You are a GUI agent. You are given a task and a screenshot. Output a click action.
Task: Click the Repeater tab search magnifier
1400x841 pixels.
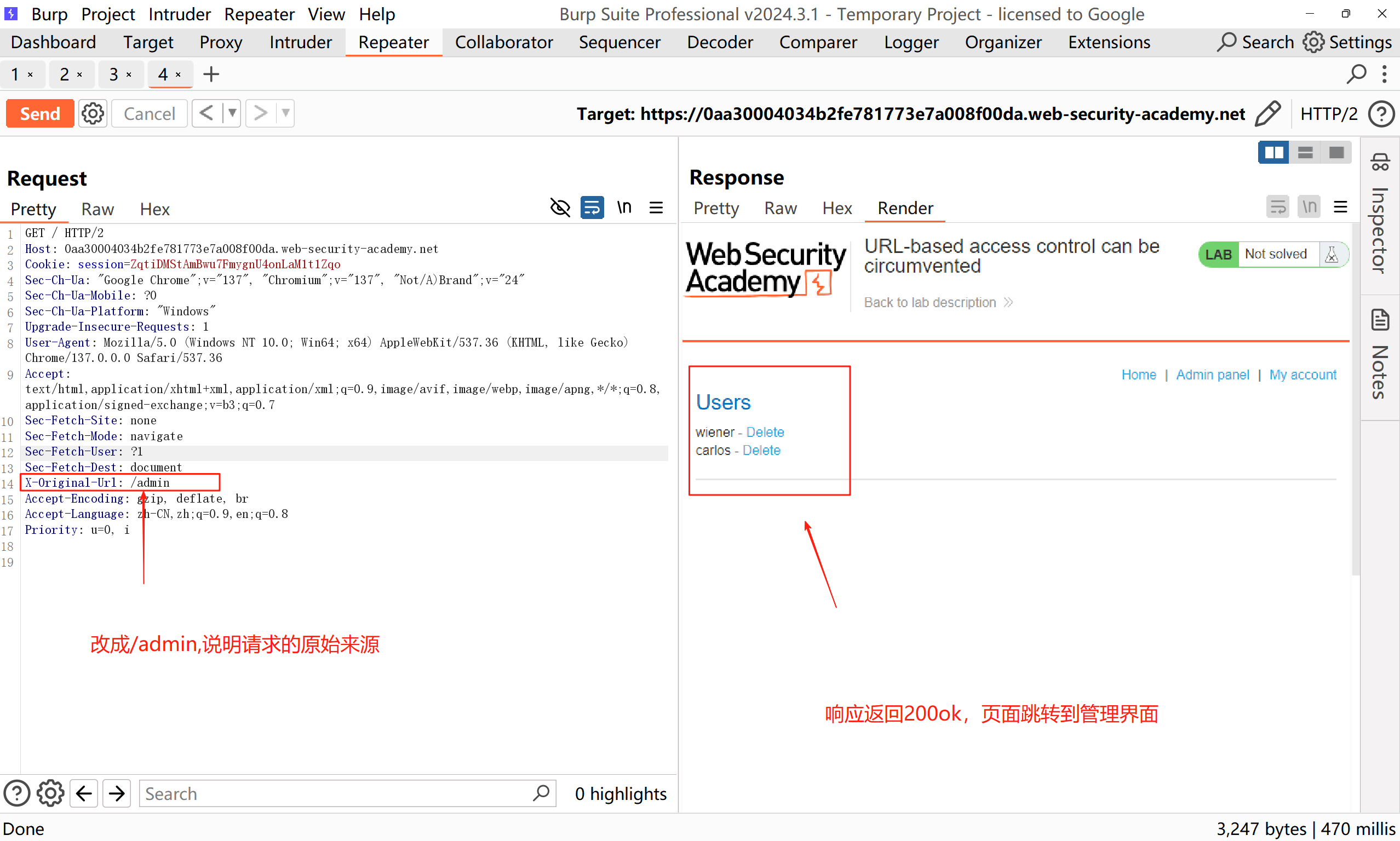point(1356,74)
